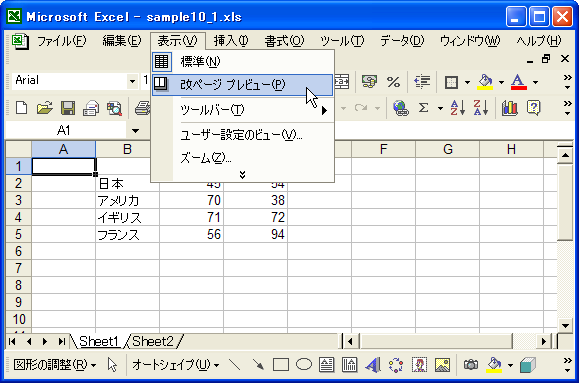
Task: Apply the Borders icon
Action: (451, 82)
